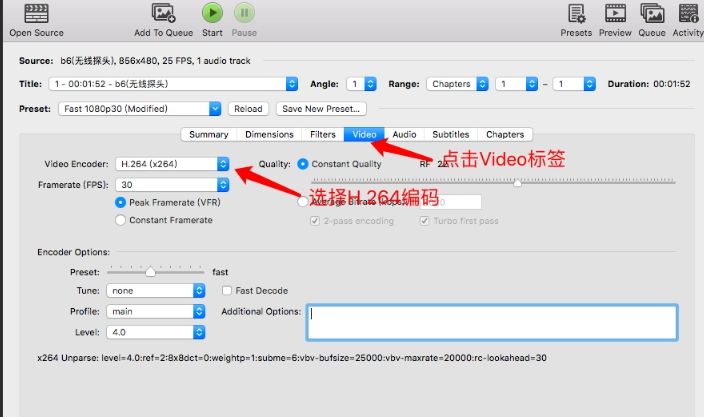Switch to the Summary tab
Viewport: 704px width, 417px height.
point(209,134)
